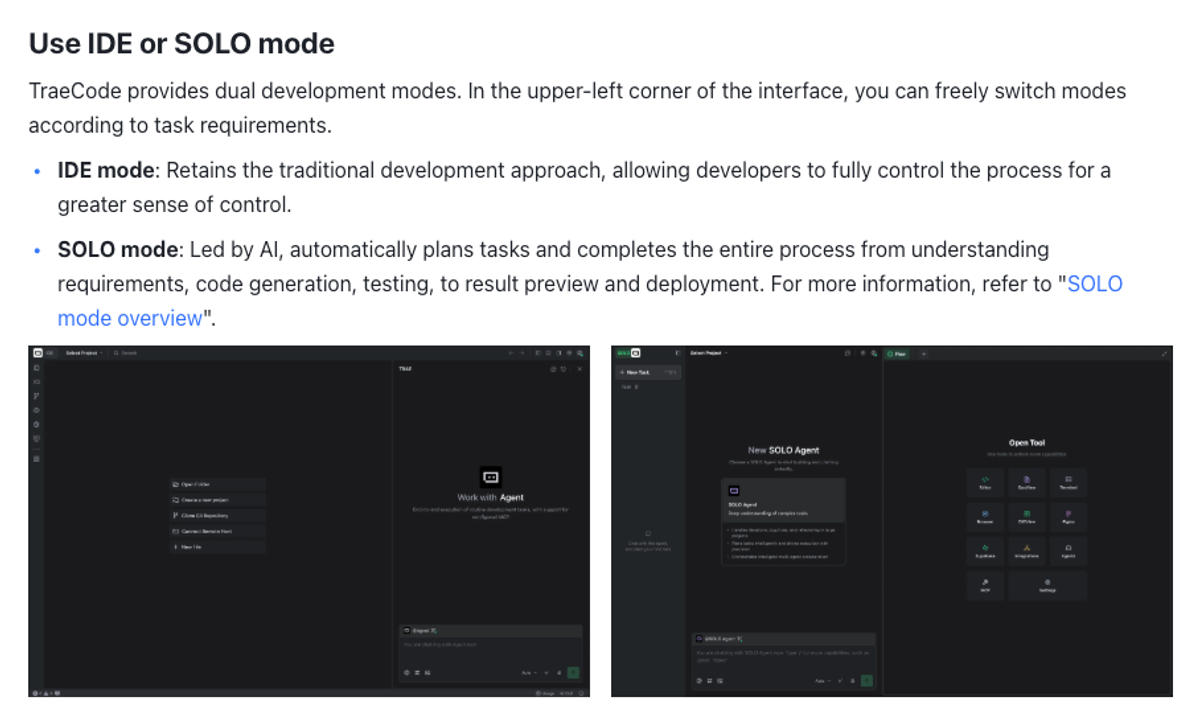This screenshot has width=1200, height=727.
Task: Click green send button in SOLO chat
Action: click(867, 681)
